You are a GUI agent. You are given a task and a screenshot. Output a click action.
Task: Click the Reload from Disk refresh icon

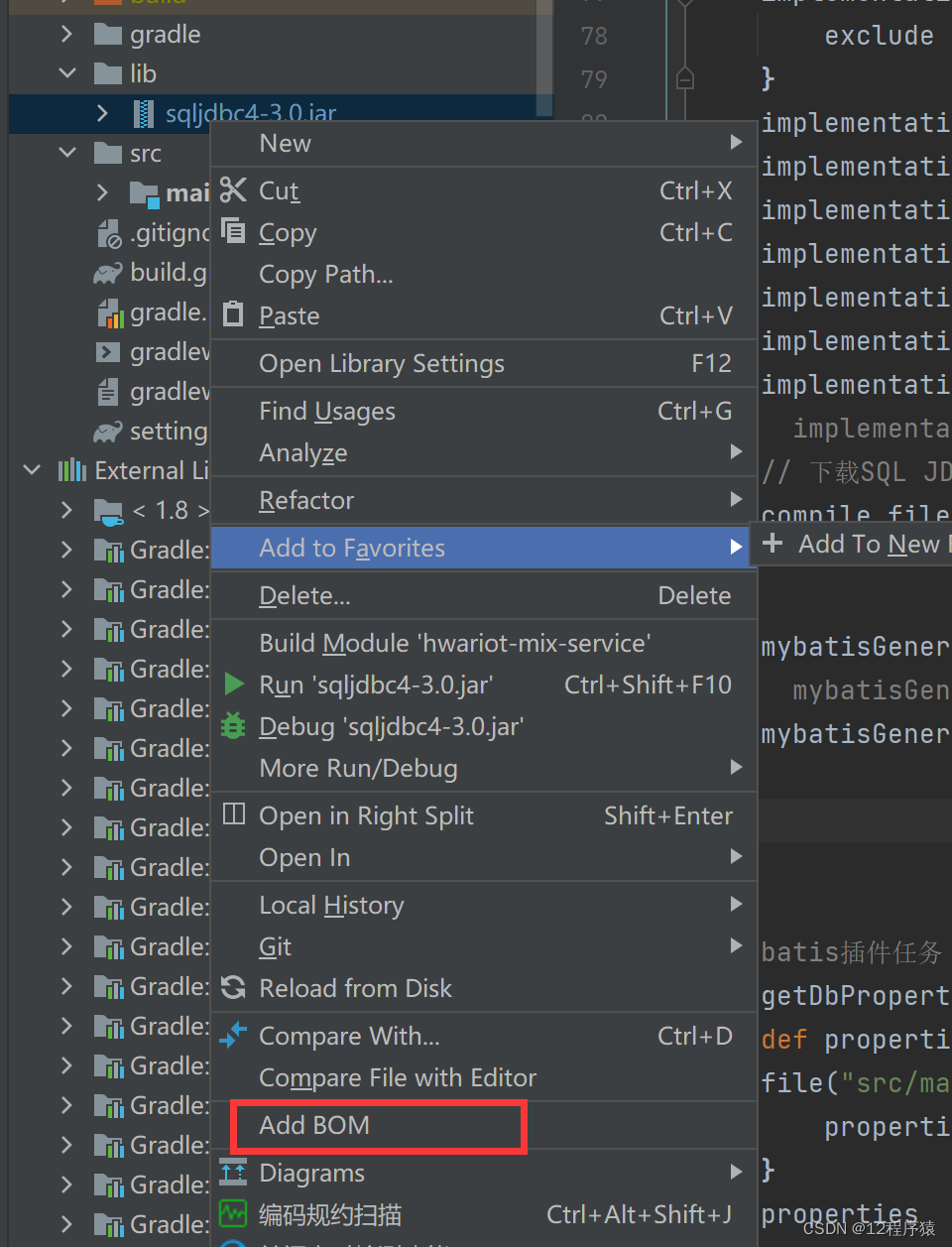pyautogui.click(x=235, y=988)
